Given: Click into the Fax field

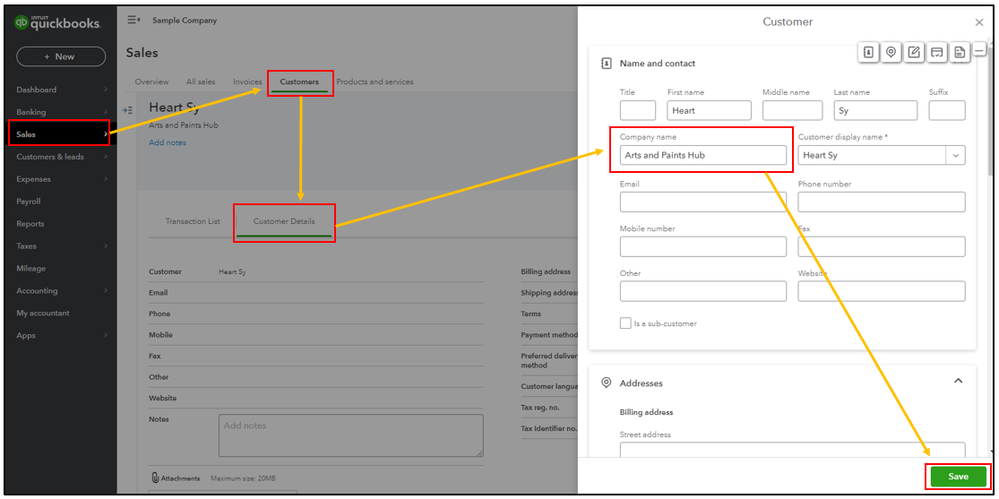Looking at the screenshot, I should 881,246.
